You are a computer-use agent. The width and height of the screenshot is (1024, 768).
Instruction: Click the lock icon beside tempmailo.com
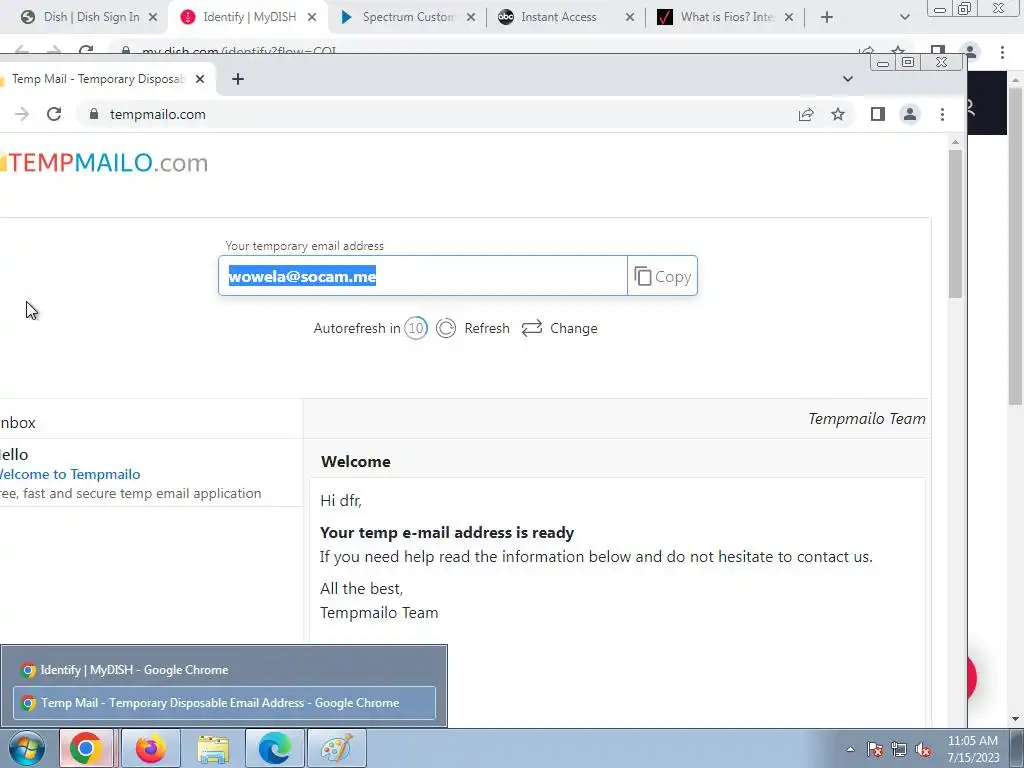tap(93, 114)
